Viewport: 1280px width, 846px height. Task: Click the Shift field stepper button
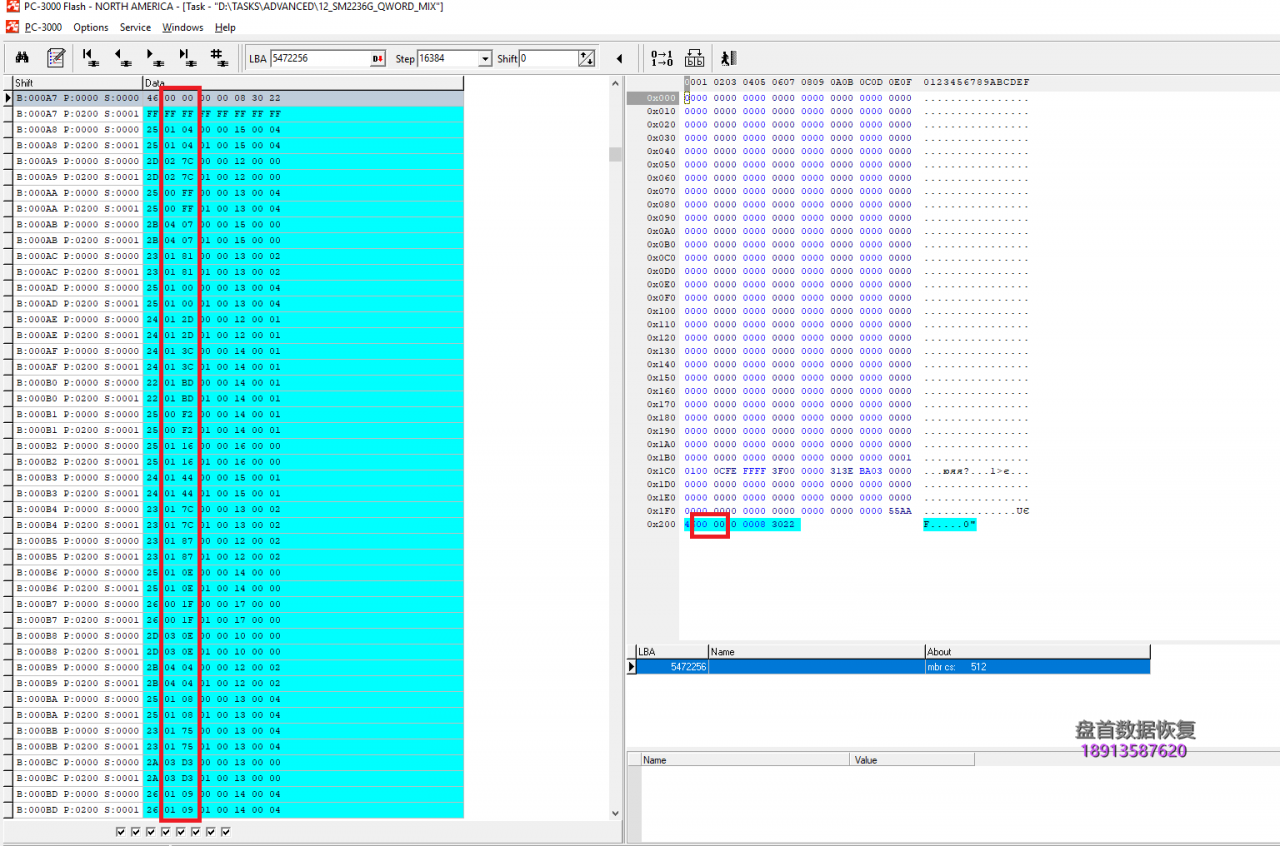click(587, 59)
